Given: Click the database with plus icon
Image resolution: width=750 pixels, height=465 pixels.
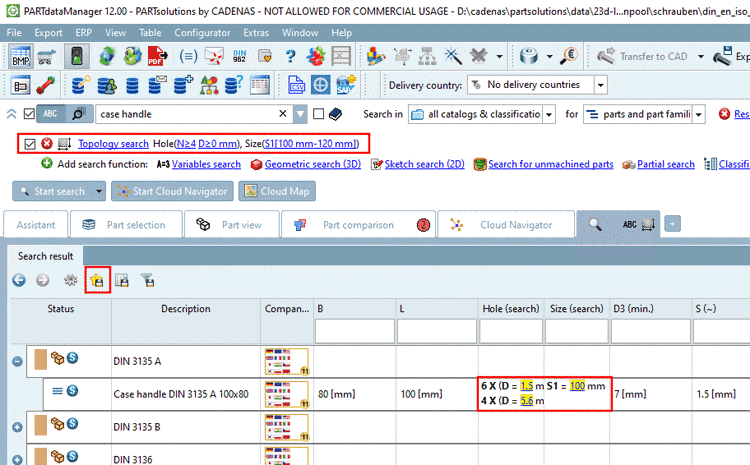Looking at the screenshot, I should 183,85.
